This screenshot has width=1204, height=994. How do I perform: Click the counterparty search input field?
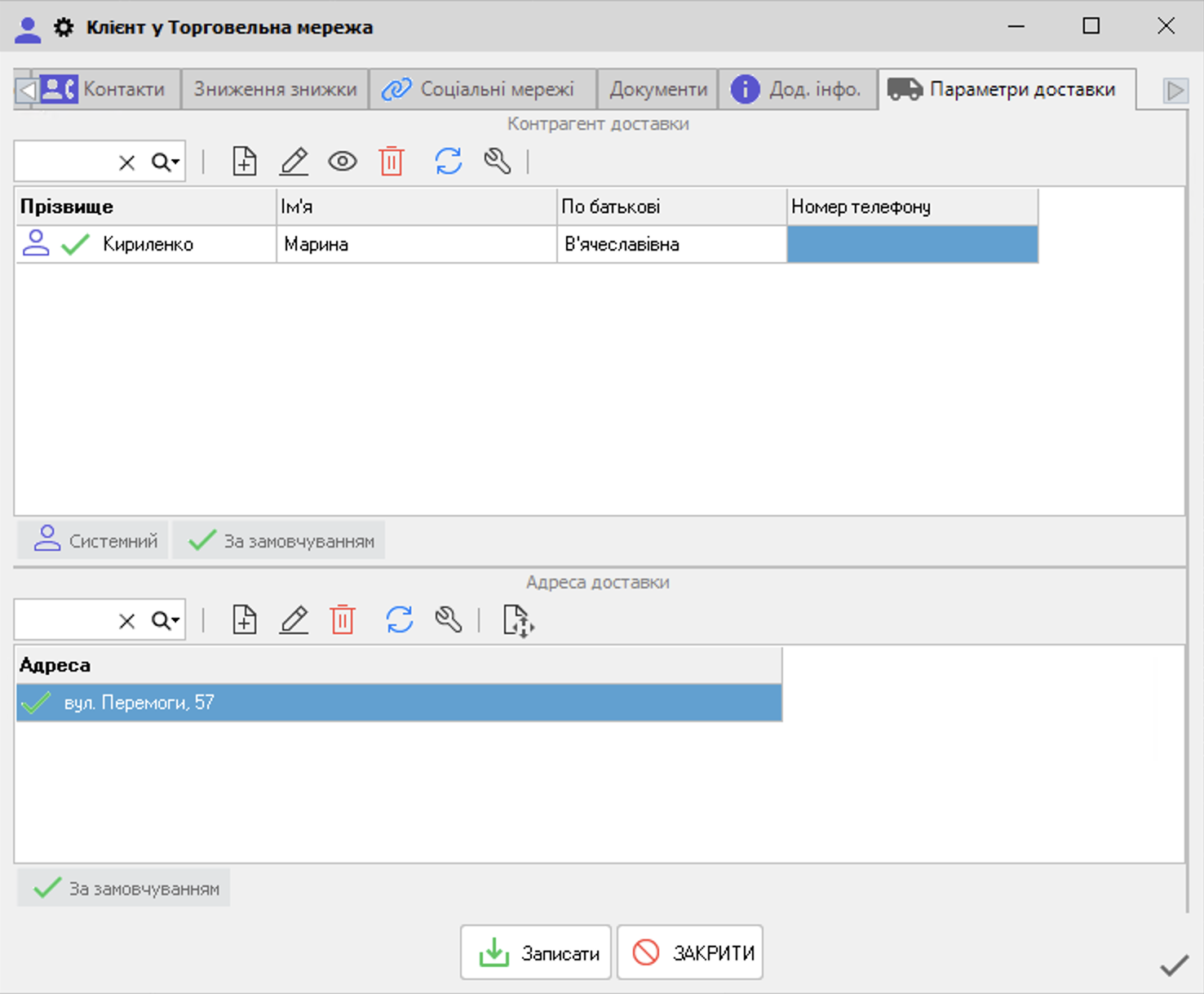tap(65, 162)
